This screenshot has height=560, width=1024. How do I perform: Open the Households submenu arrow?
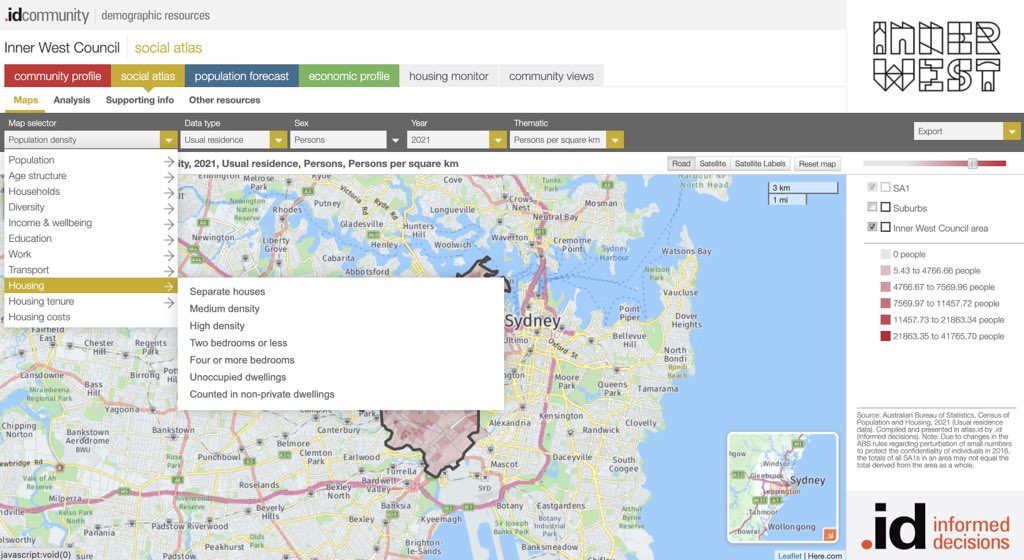[168, 192]
